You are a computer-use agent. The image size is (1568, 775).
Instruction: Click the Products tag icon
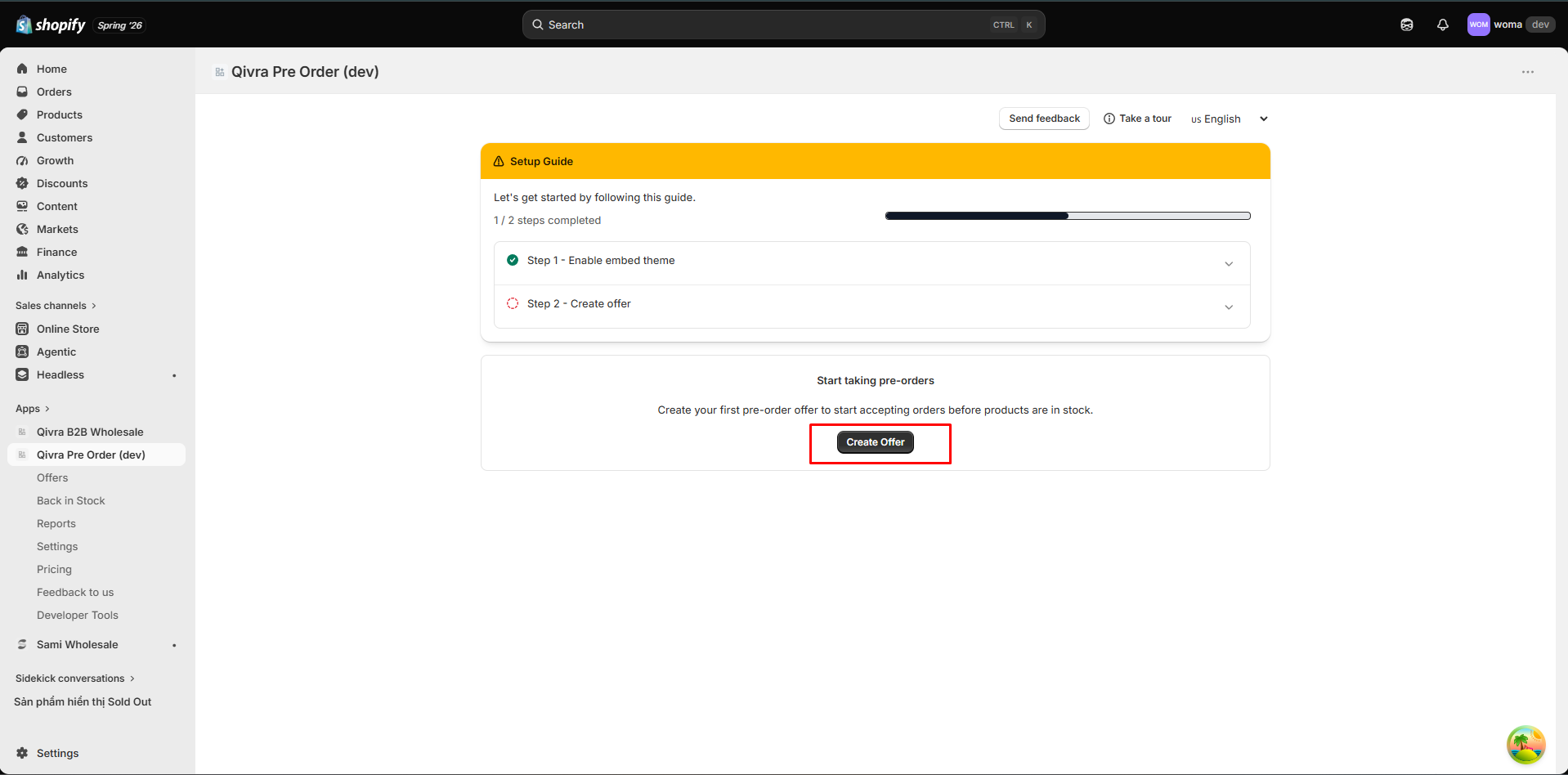click(x=22, y=114)
